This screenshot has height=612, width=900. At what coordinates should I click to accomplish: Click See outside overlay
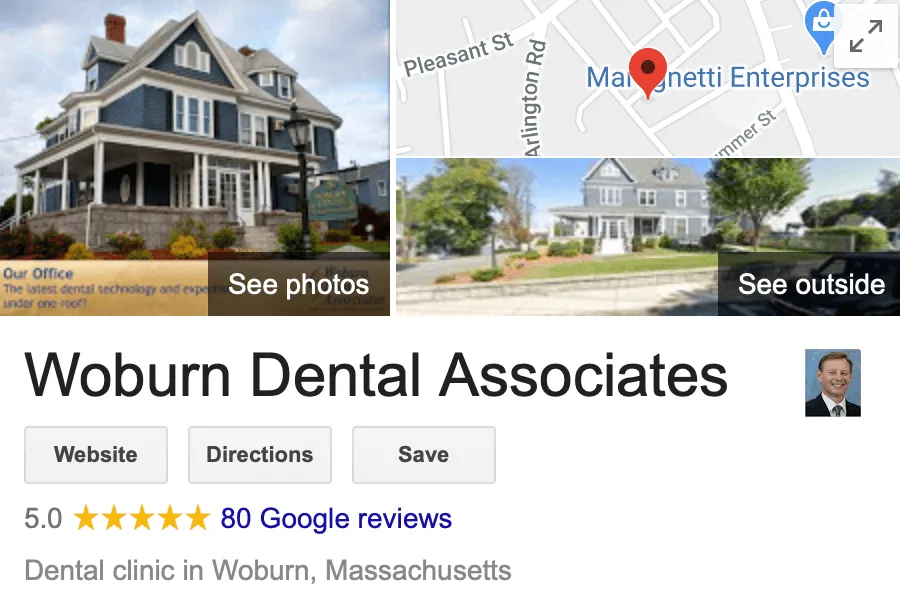pyautogui.click(x=810, y=284)
